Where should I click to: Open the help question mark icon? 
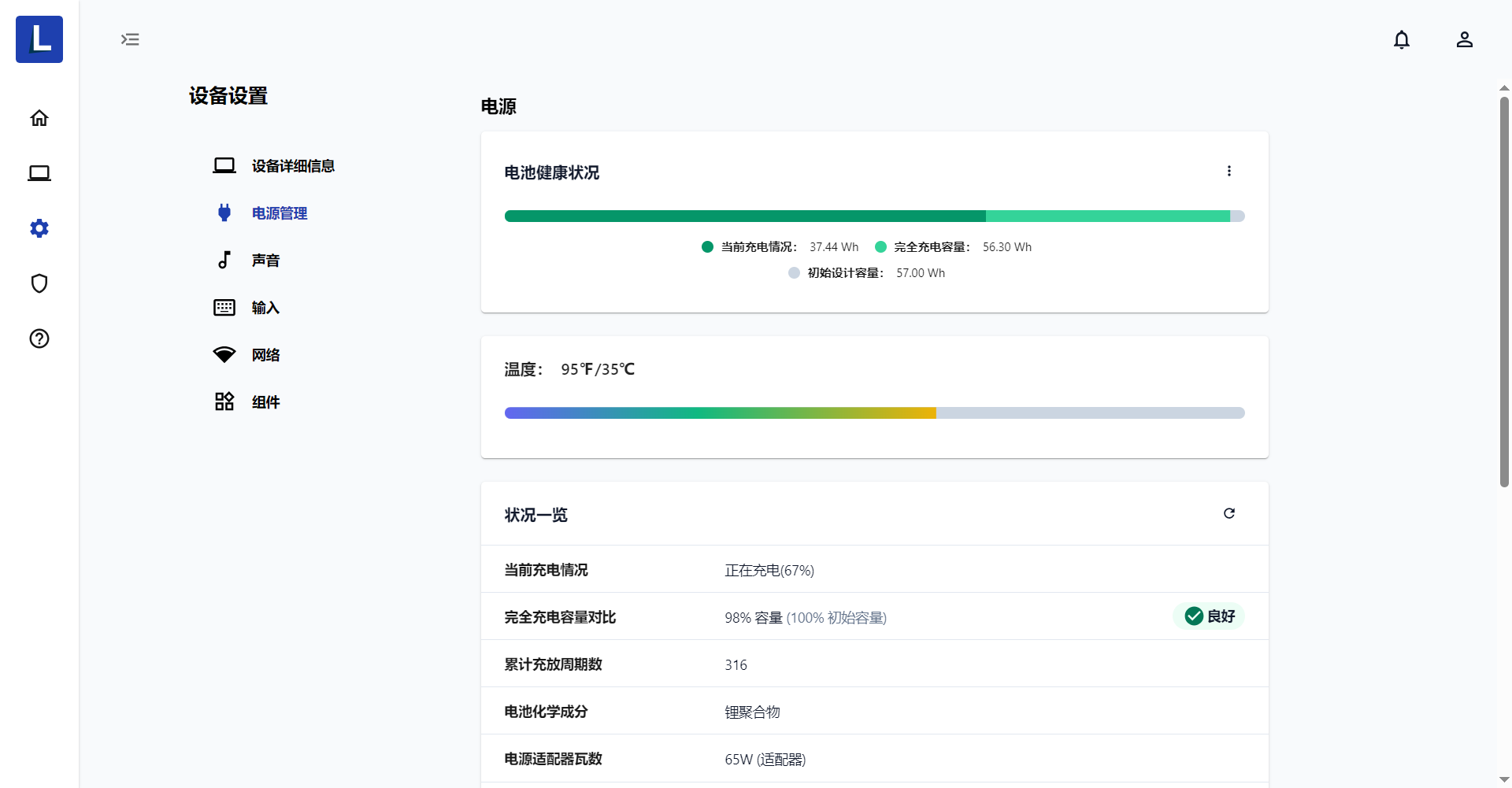39,339
